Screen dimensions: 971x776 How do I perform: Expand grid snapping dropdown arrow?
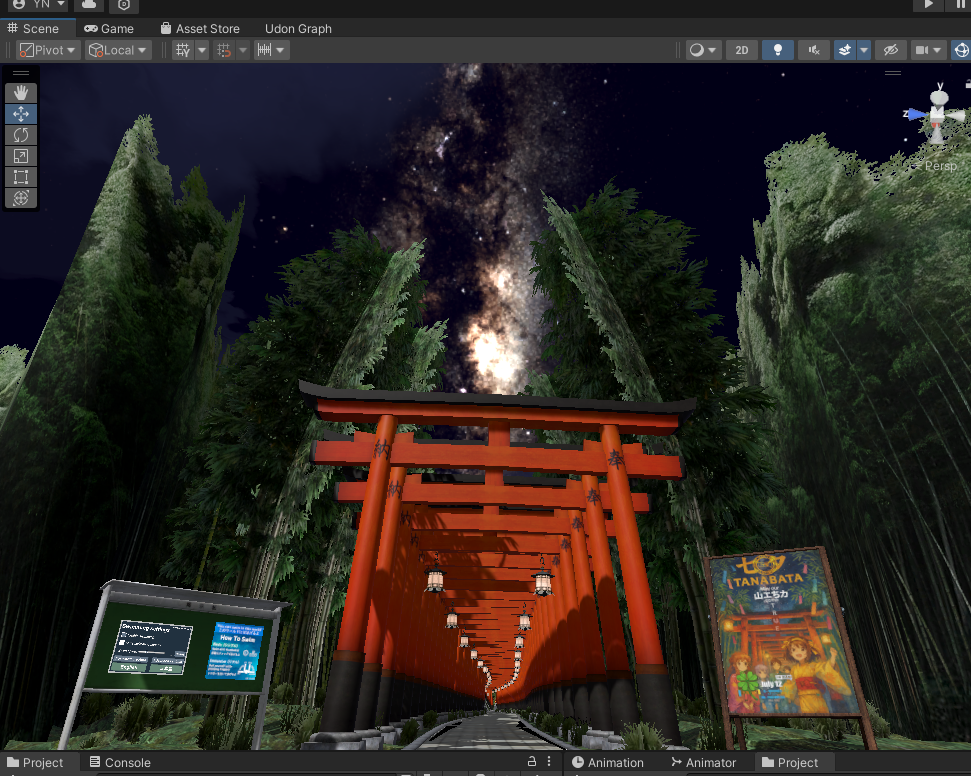(202, 50)
